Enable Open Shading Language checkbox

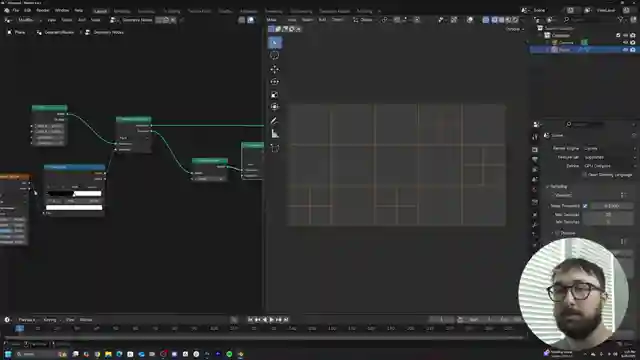tap(585, 175)
